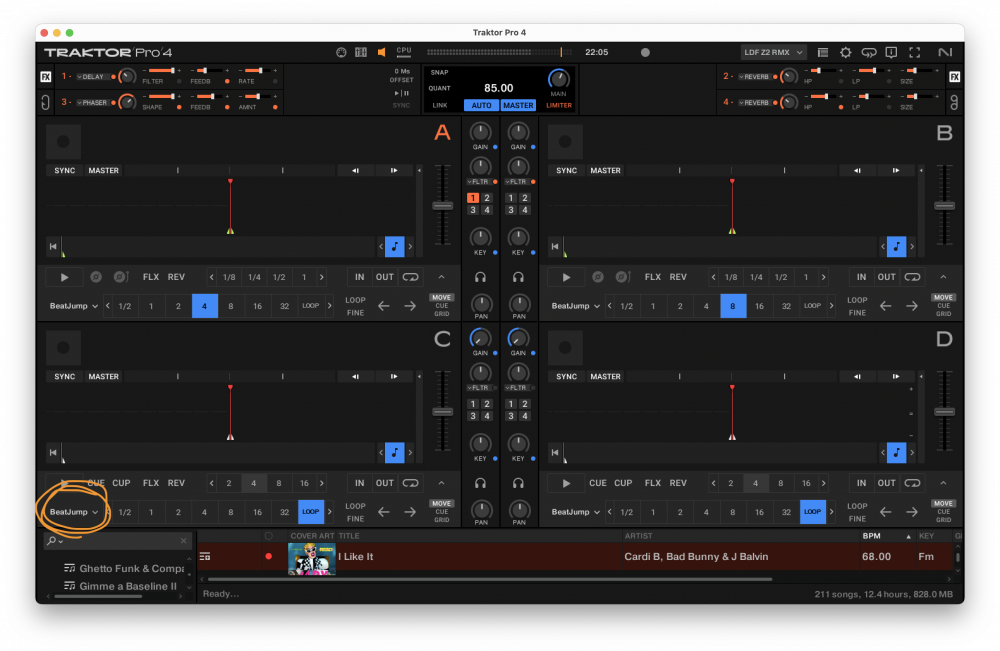Click CUP button on Deck C
This screenshot has width=1000, height=651.
121,483
